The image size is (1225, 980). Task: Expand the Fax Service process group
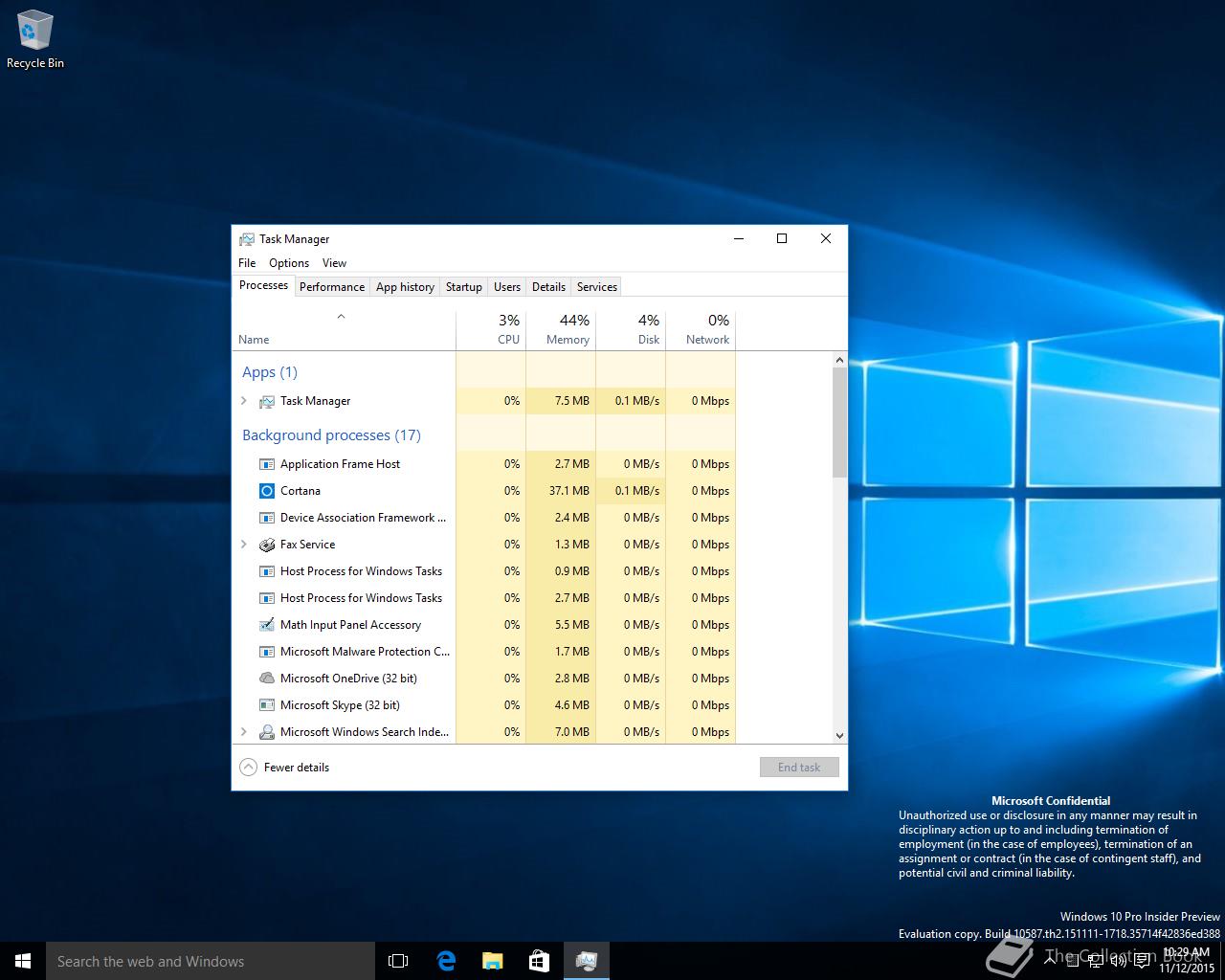pyautogui.click(x=244, y=545)
